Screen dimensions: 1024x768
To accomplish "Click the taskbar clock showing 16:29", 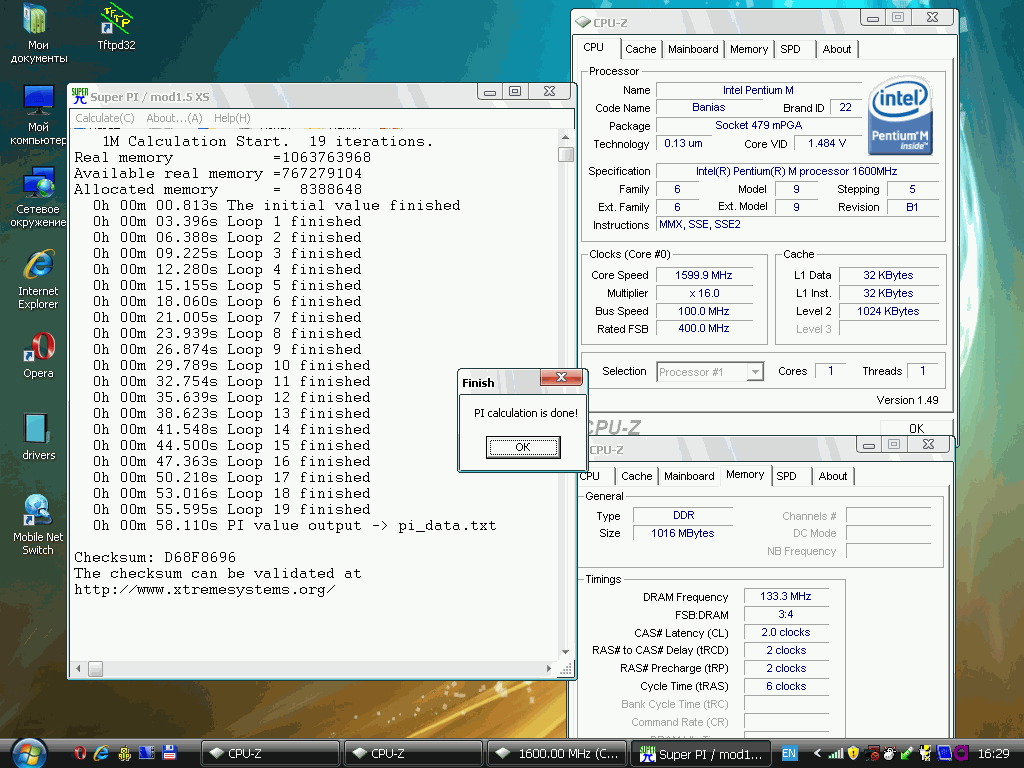I will click(994, 754).
